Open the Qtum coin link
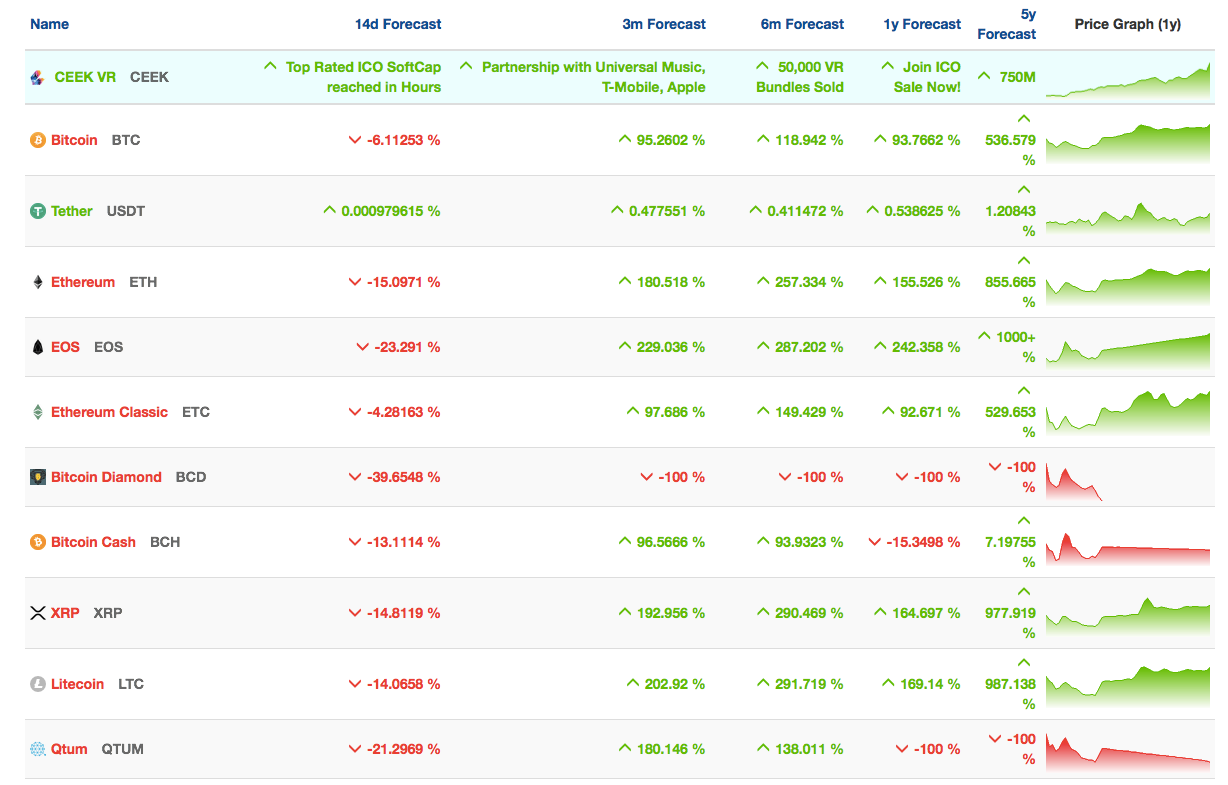The height and width of the screenshot is (785, 1228). (69, 749)
